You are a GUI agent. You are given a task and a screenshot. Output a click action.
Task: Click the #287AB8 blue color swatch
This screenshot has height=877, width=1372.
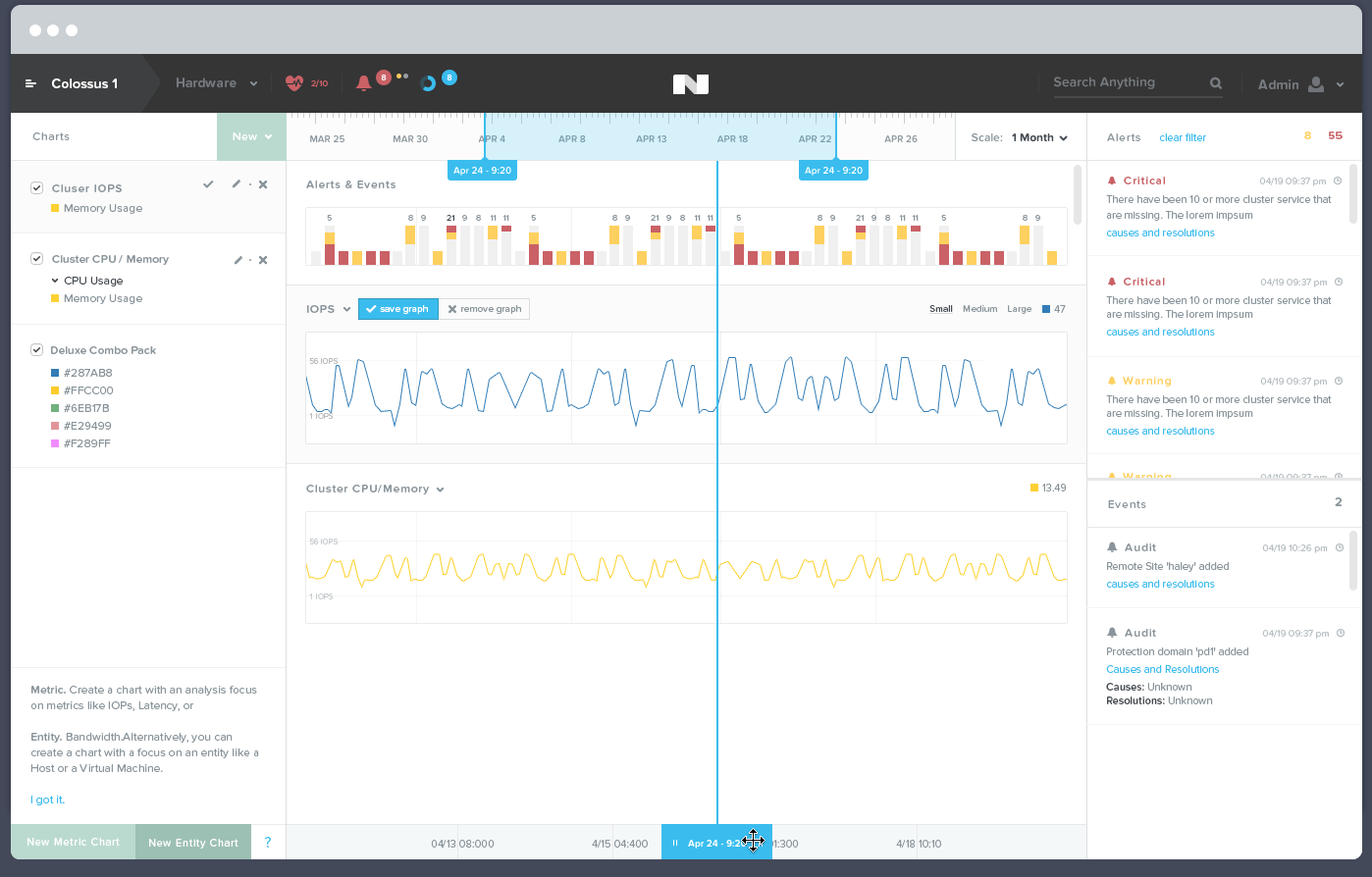pyautogui.click(x=55, y=373)
